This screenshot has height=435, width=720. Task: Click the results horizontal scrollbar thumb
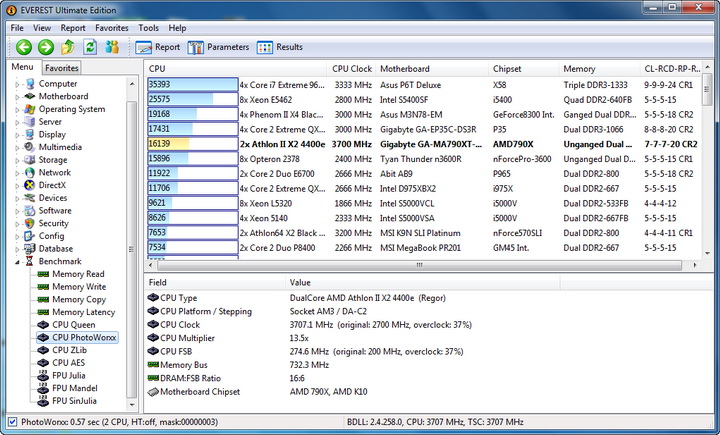point(419,265)
